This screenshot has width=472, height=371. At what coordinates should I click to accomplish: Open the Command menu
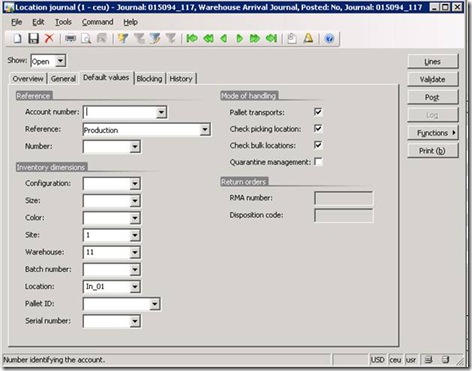coord(97,22)
